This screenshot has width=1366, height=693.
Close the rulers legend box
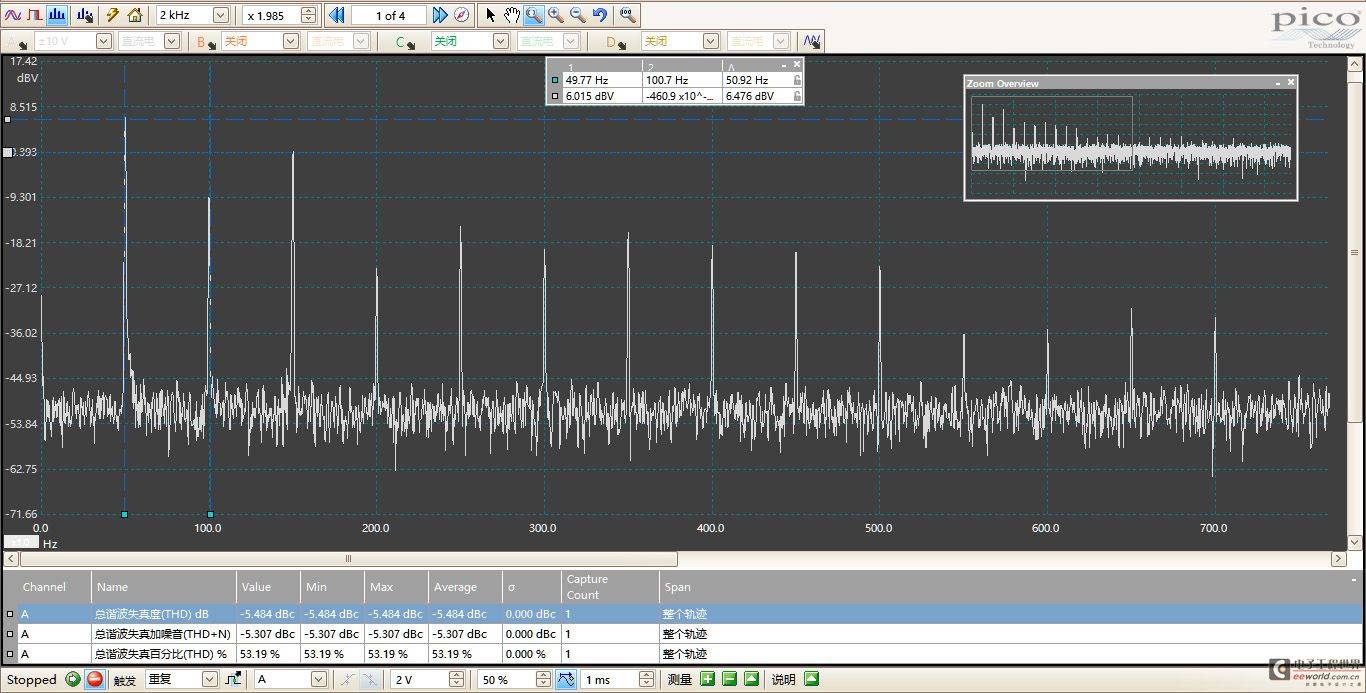point(797,64)
